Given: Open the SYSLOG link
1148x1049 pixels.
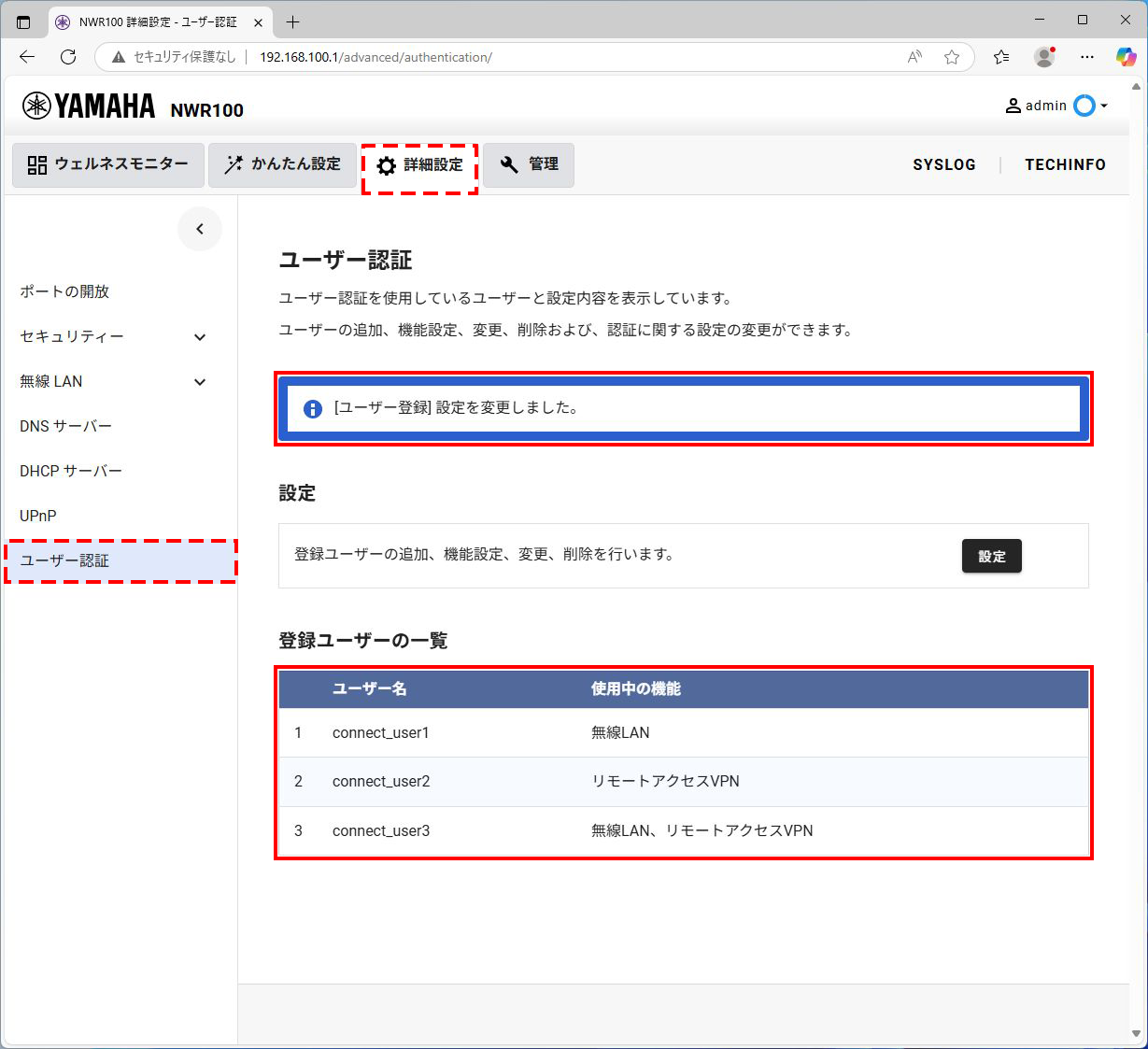Looking at the screenshot, I should point(943,164).
